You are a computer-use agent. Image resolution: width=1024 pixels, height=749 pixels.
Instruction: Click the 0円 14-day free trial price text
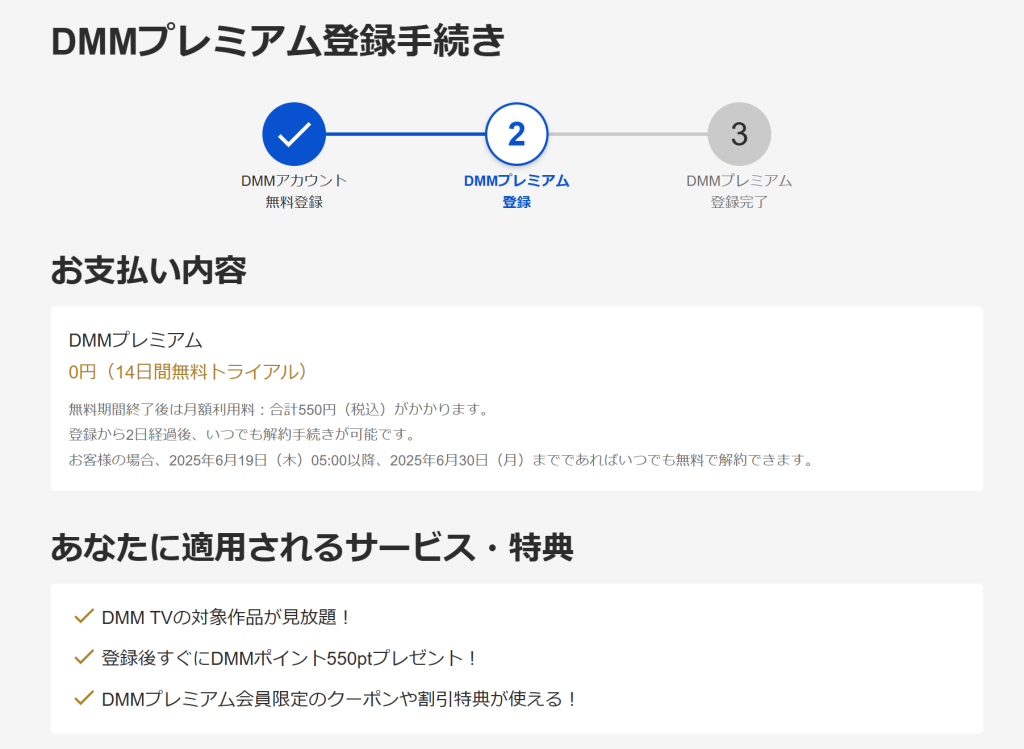[188, 372]
